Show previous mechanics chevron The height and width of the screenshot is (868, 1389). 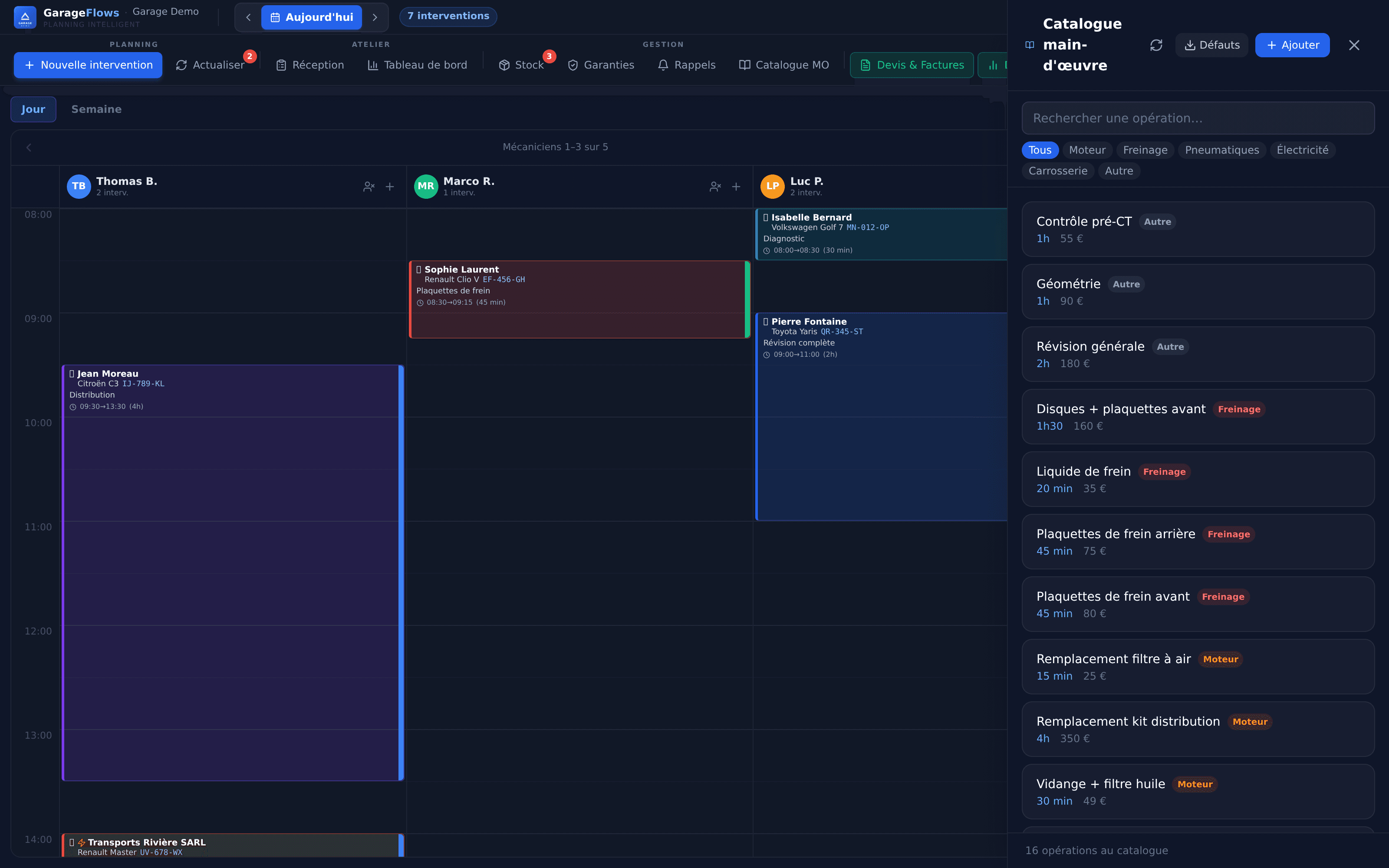(x=29, y=148)
